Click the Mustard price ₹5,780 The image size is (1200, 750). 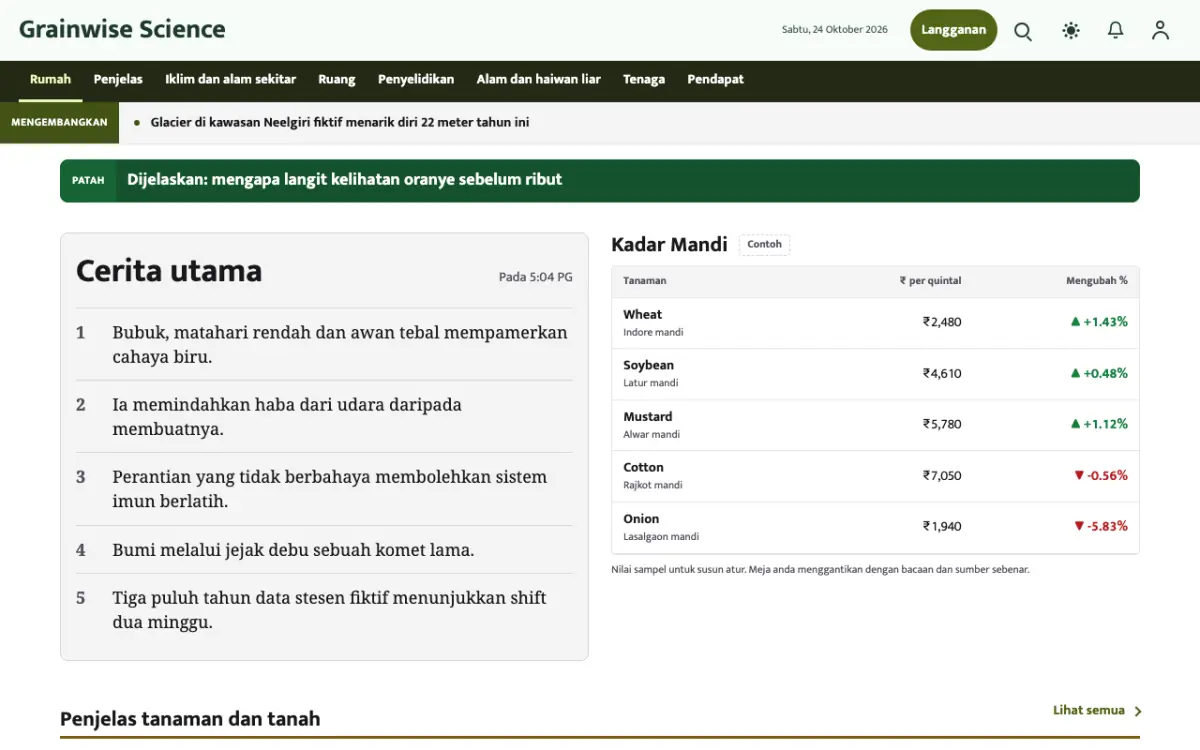(x=942, y=424)
